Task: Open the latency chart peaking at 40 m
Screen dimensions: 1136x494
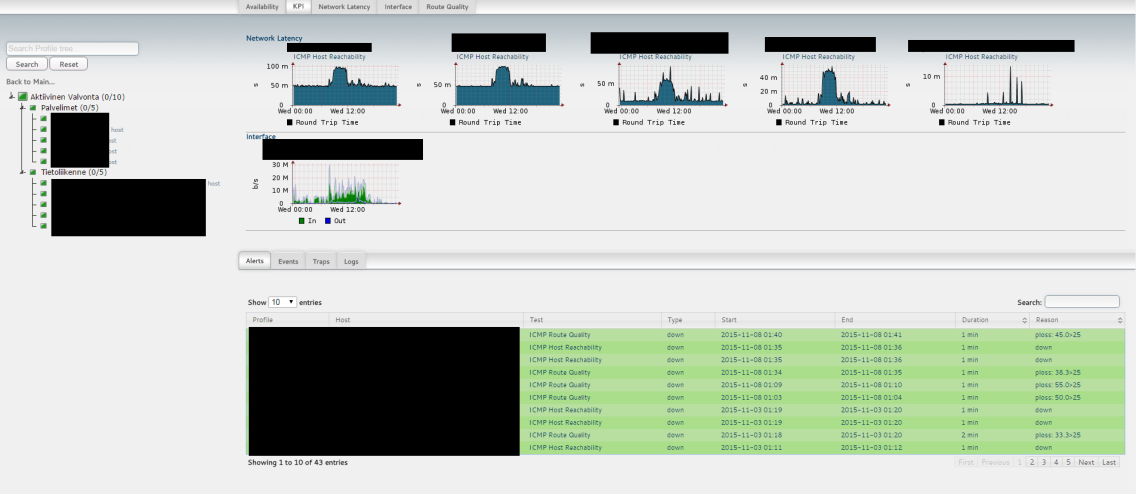Action: [818, 89]
